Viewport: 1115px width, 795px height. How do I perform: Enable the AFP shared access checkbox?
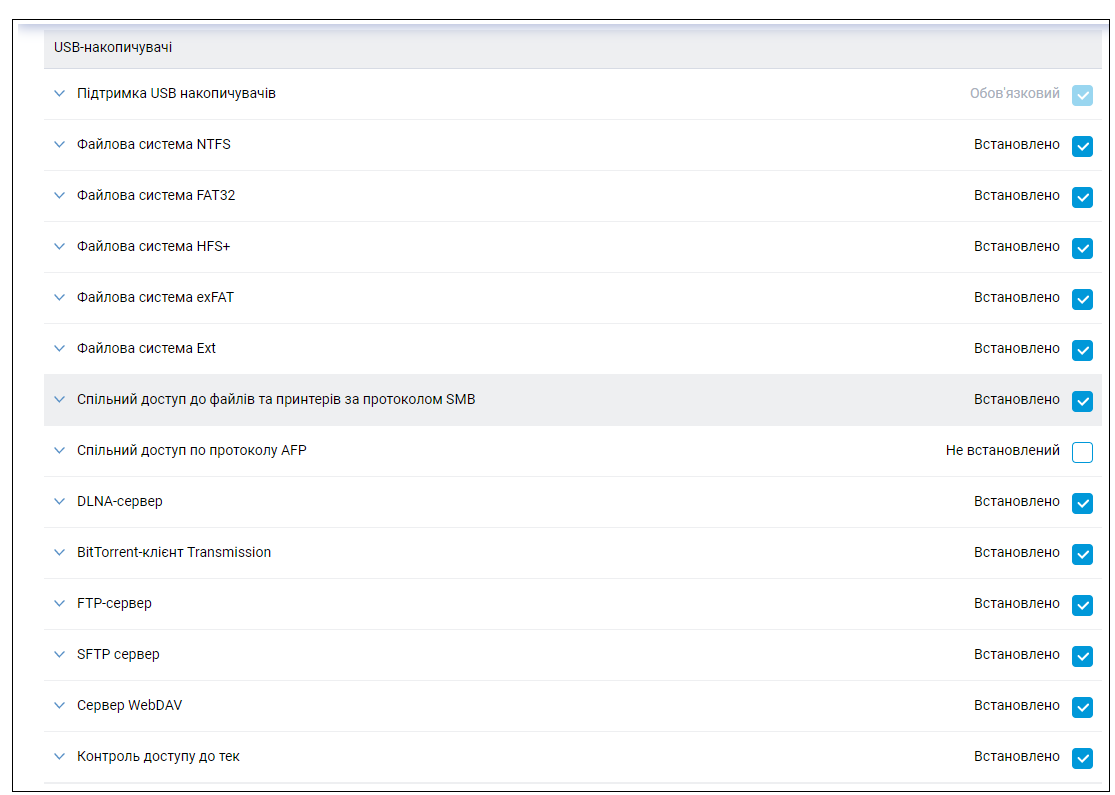[x=1082, y=452]
